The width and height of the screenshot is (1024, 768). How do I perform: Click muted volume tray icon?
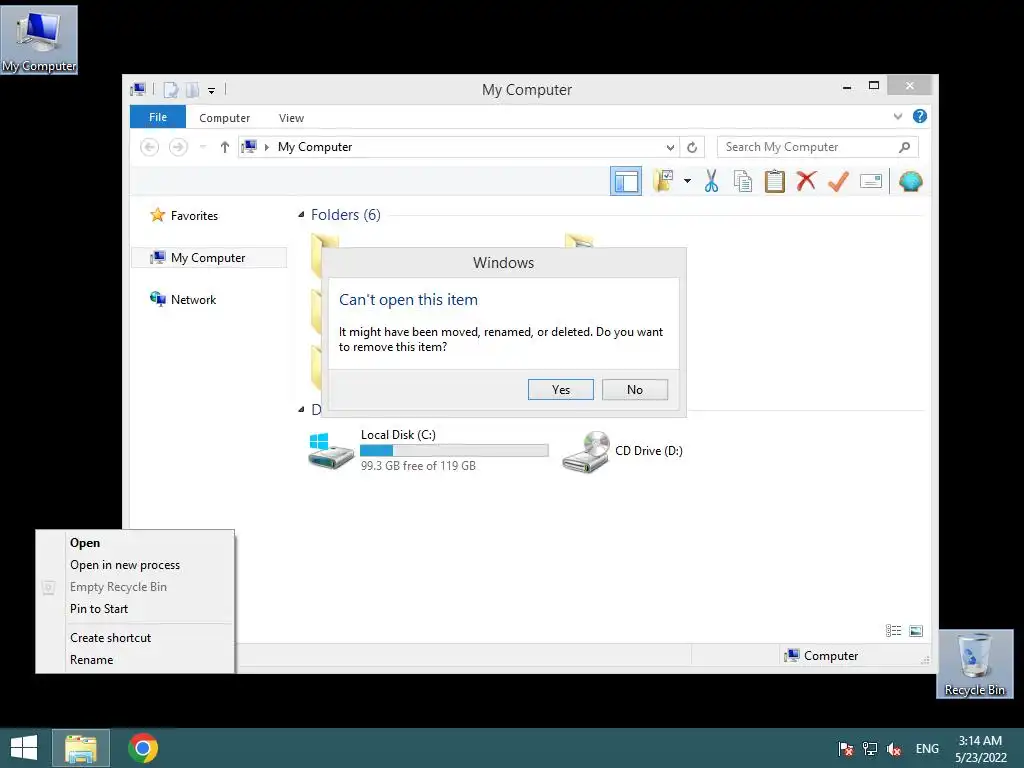click(894, 749)
